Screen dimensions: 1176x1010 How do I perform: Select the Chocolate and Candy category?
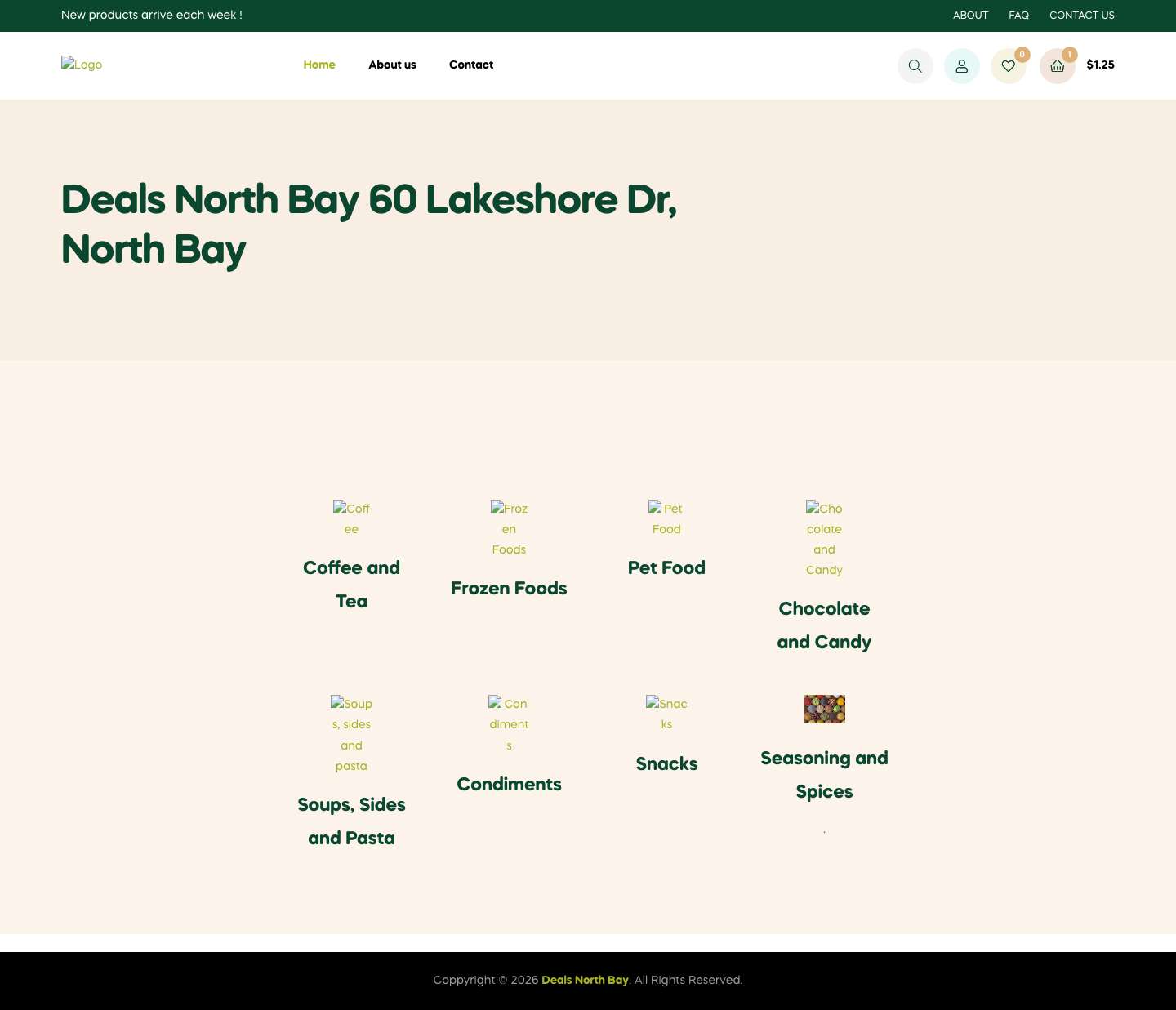coord(824,539)
